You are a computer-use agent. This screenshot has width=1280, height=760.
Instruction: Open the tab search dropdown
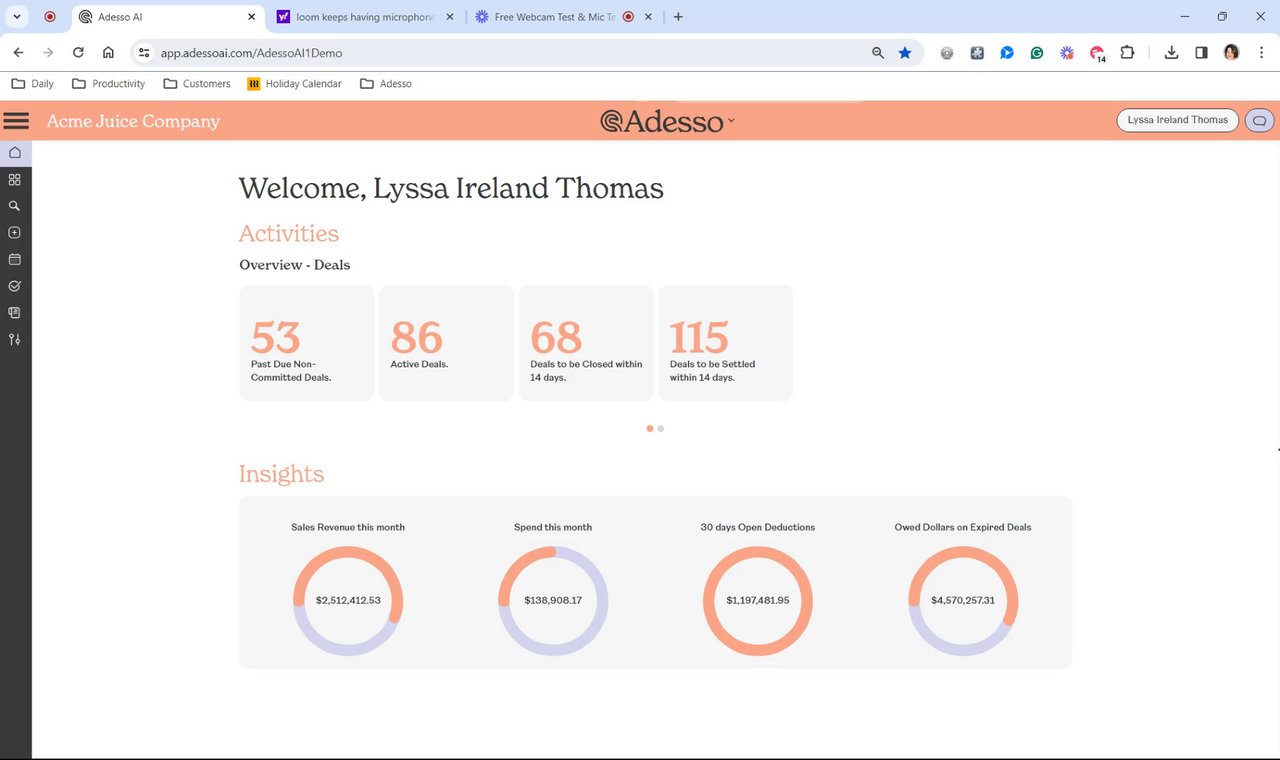(x=17, y=17)
